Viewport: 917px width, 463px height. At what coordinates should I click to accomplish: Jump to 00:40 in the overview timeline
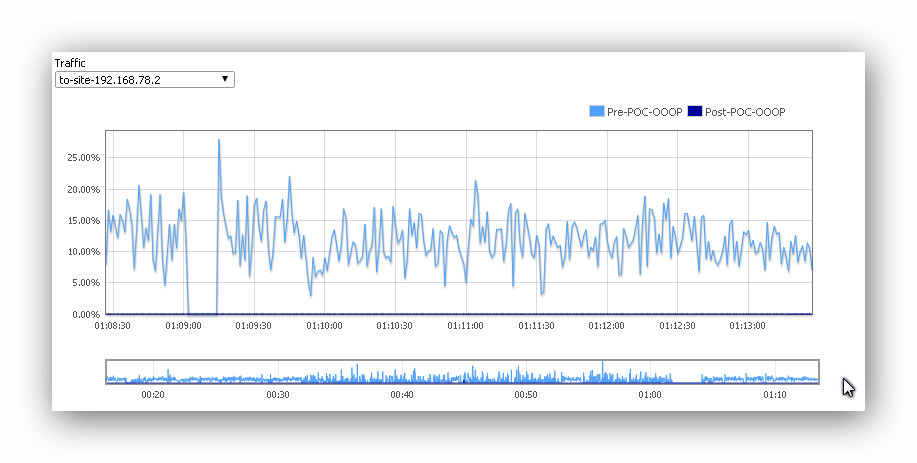click(x=402, y=377)
